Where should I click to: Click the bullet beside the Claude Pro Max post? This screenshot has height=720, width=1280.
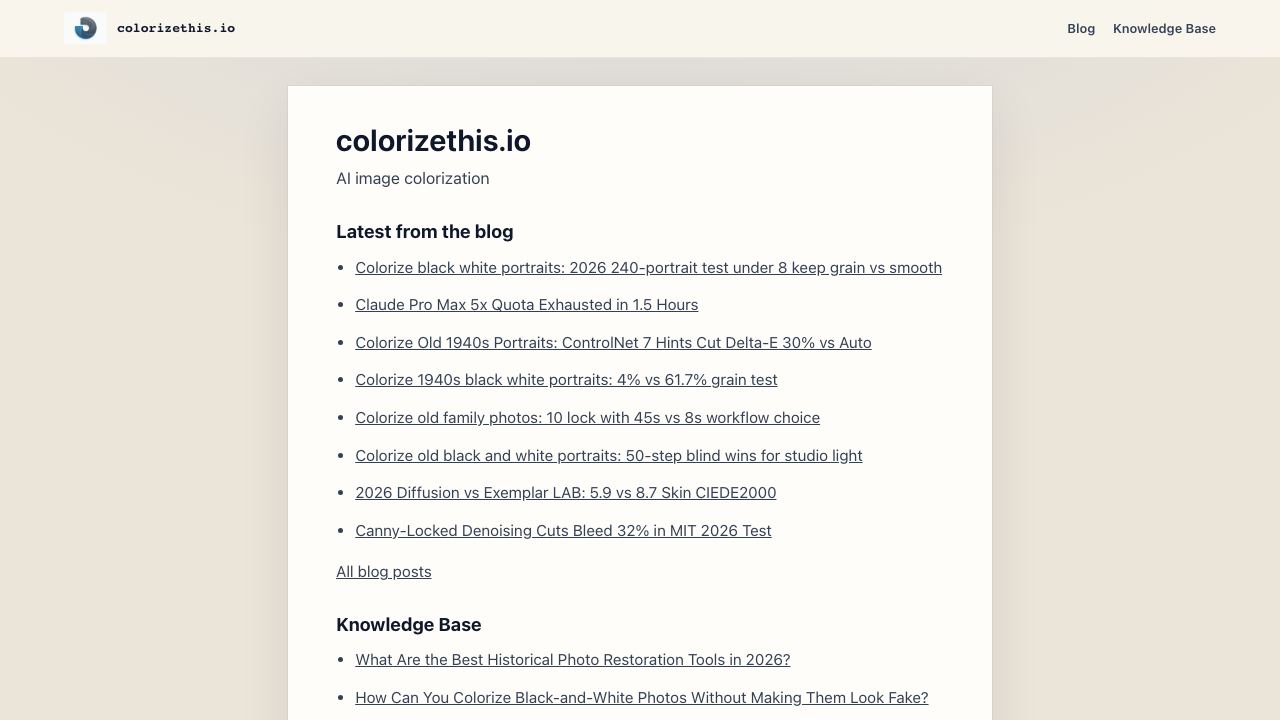(342, 305)
